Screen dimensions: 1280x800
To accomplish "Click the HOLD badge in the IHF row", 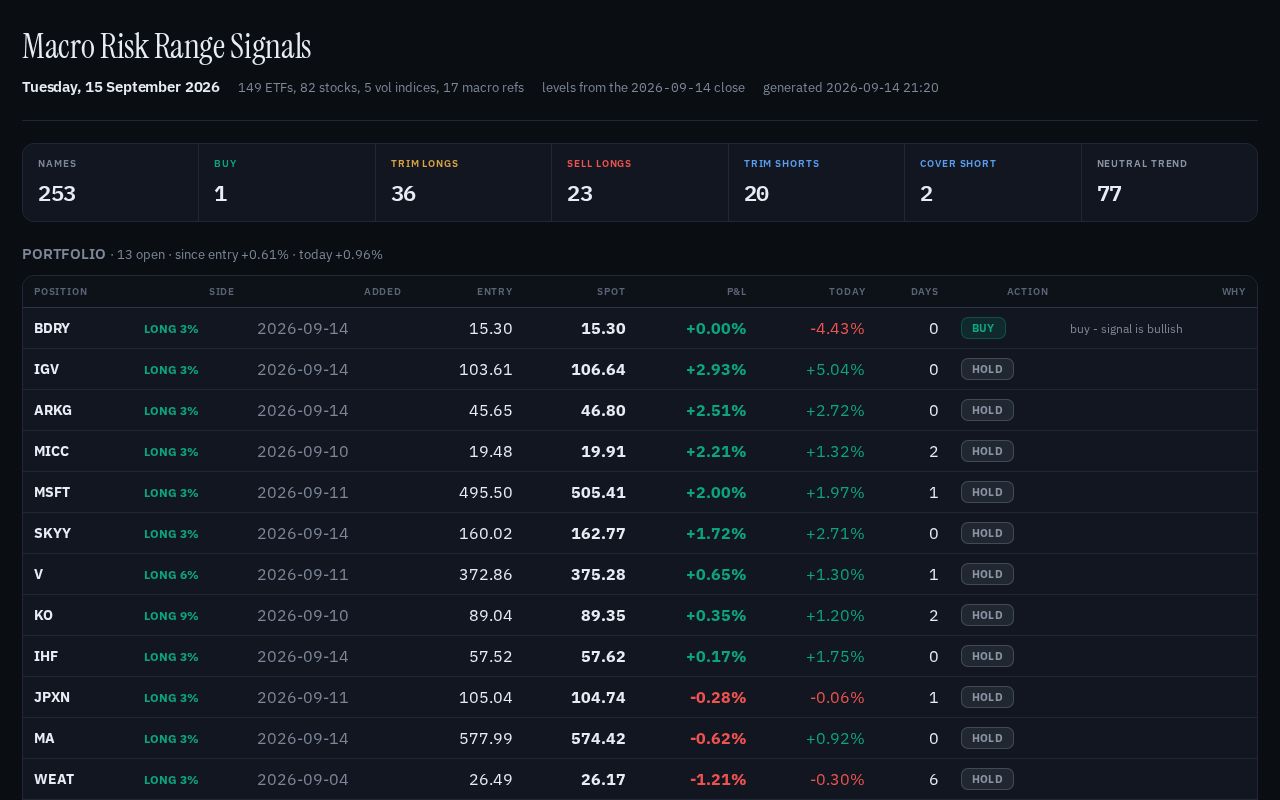I will coord(987,656).
